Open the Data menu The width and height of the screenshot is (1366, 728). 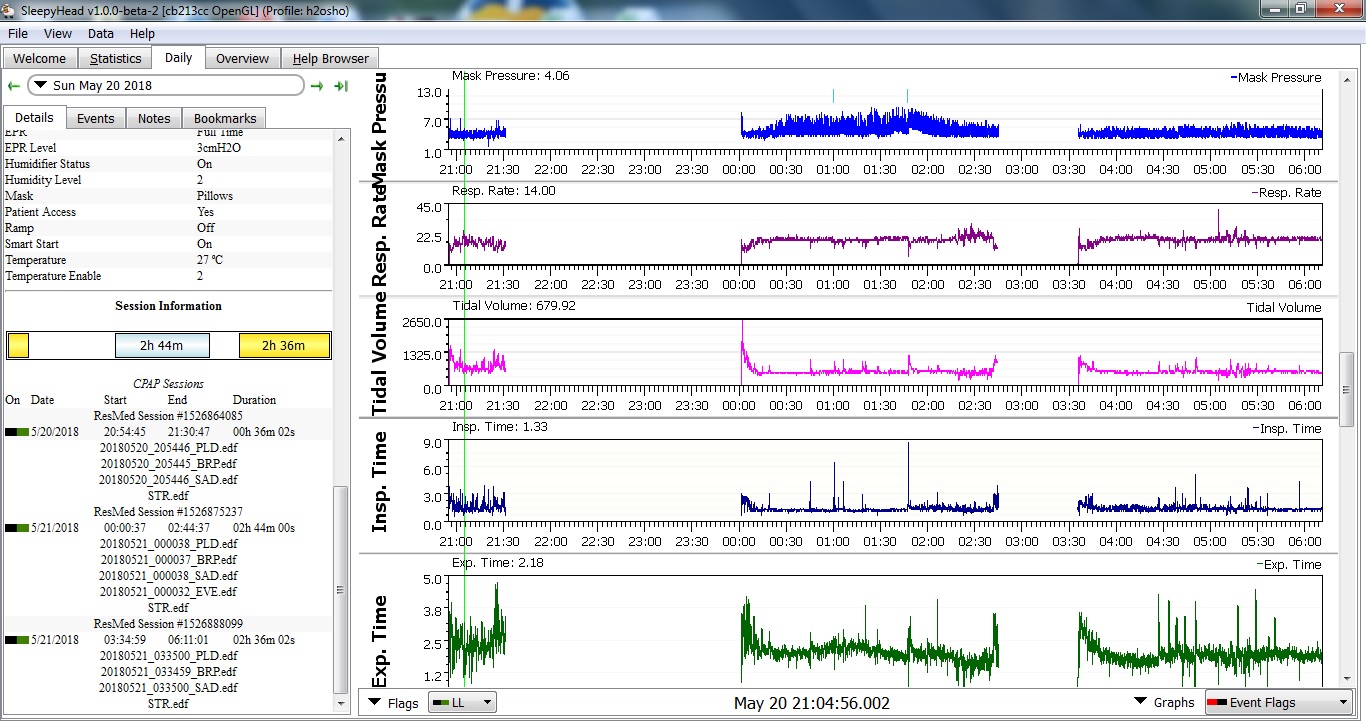coord(101,33)
